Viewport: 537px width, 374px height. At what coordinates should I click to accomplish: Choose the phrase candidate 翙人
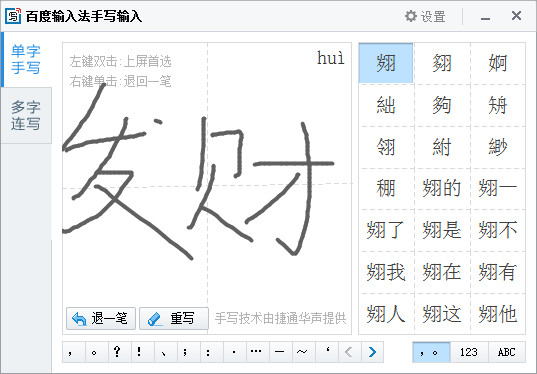click(x=386, y=314)
